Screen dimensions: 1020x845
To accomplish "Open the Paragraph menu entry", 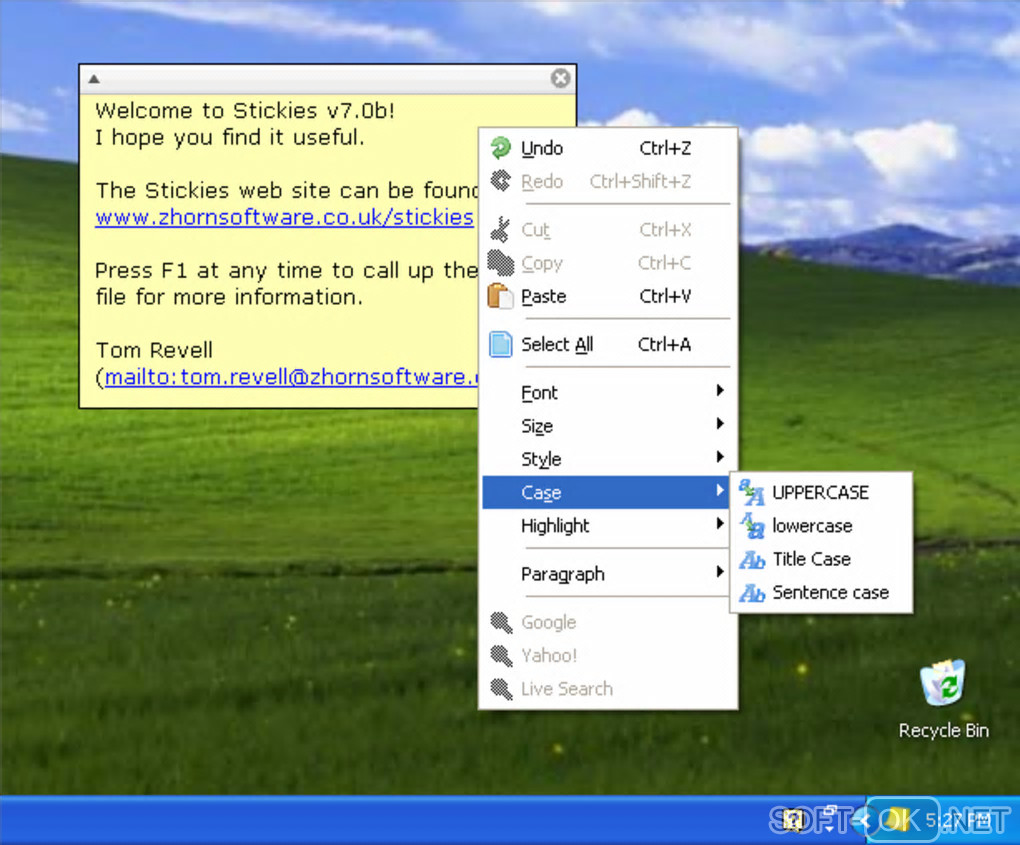I will 606,574.
